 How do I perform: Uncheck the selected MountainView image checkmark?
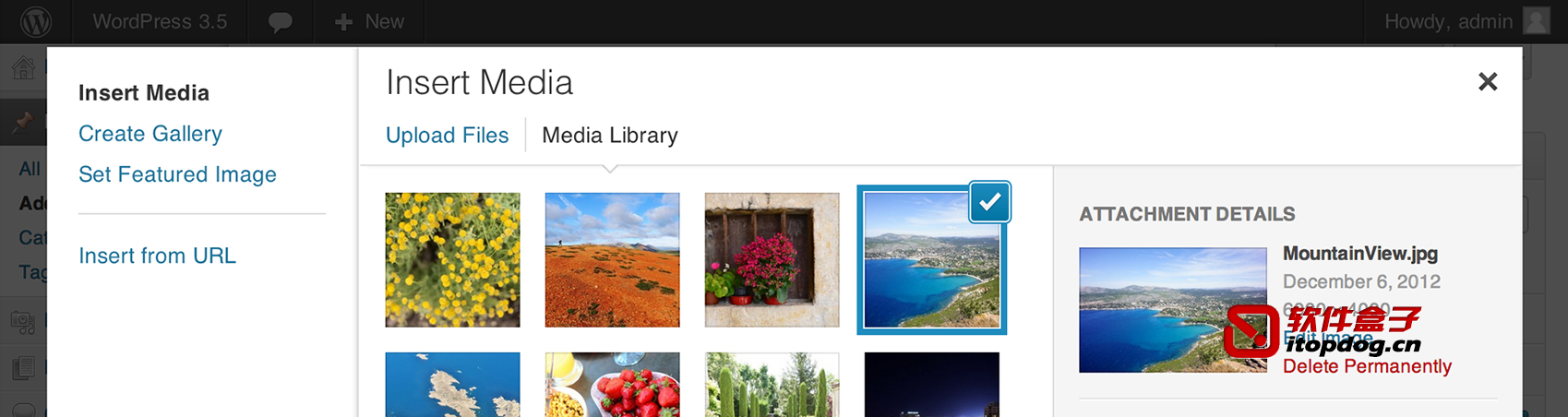[990, 202]
